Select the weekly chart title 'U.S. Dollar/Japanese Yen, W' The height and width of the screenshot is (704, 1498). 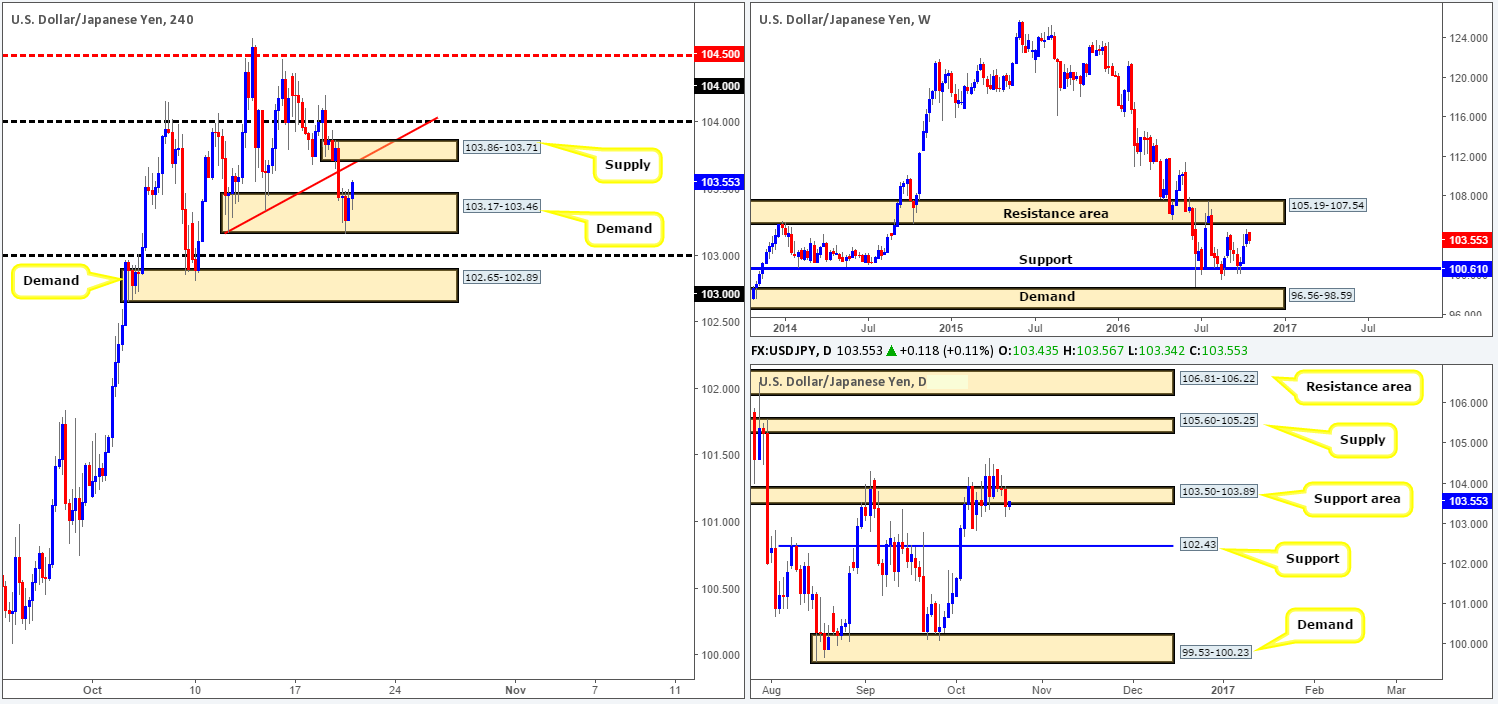845,18
